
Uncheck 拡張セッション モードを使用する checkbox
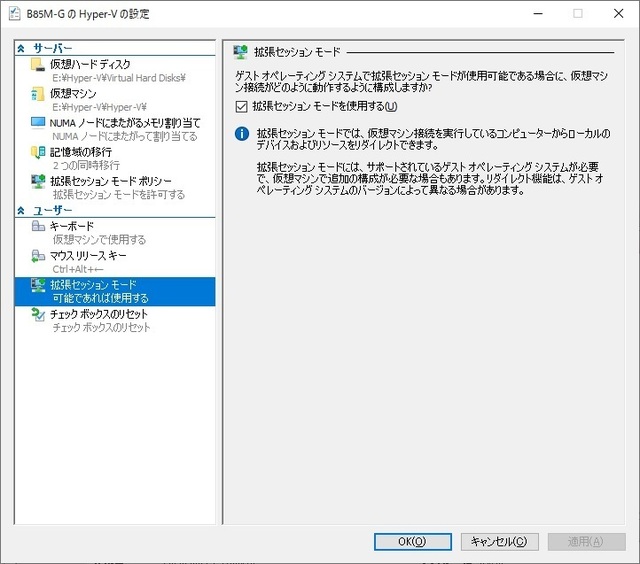point(240,106)
